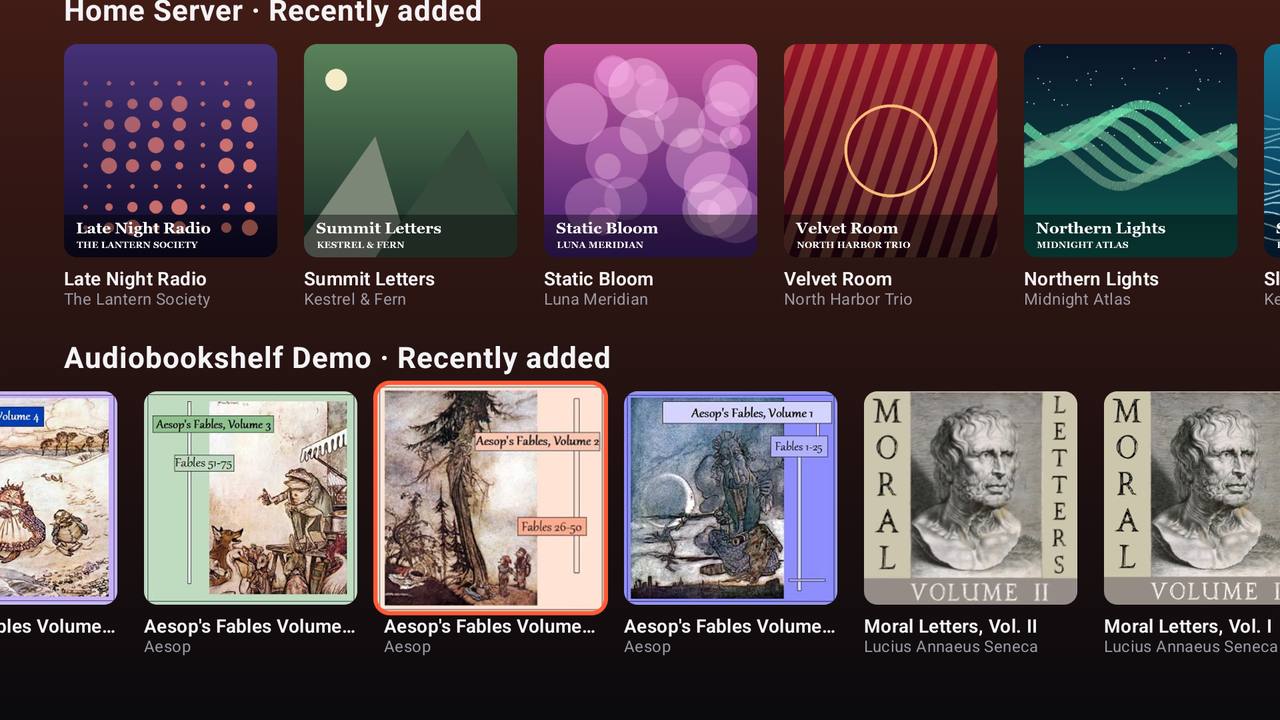The height and width of the screenshot is (720, 1280).
Task: Click the "Moral Letters, Vol. II" title text
Action: (950, 627)
